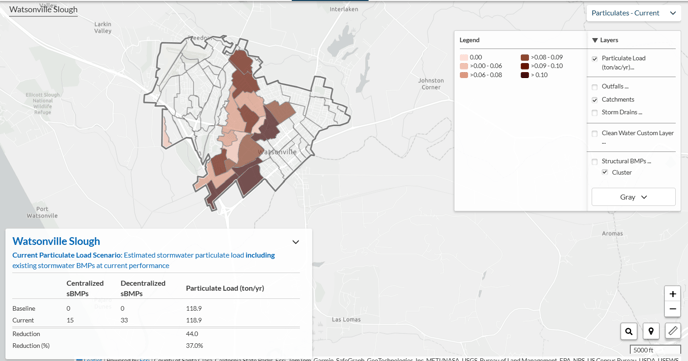This screenshot has width=688, height=361.
Task: Click the 0.00 legend color swatch
Action: click(x=464, y=57)
